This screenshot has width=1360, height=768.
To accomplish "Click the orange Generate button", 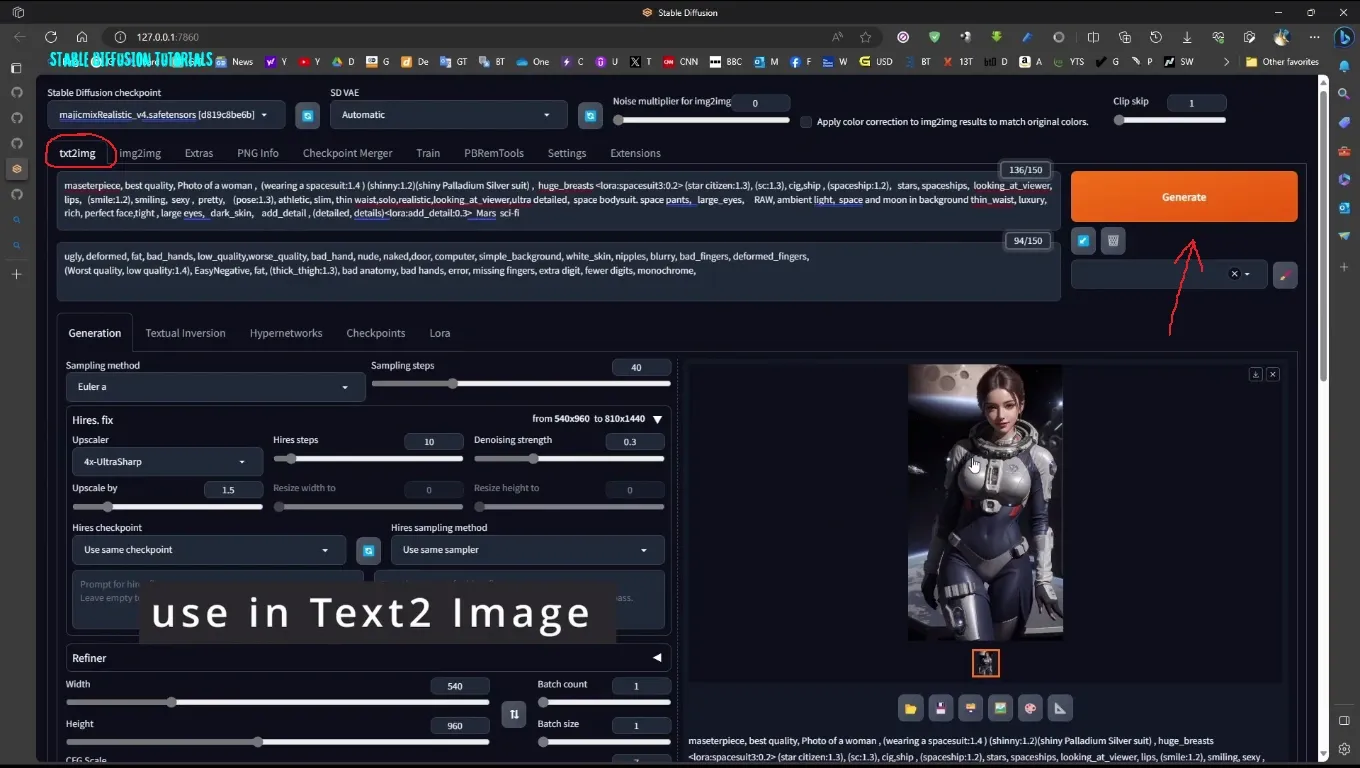I will 1184,196.
